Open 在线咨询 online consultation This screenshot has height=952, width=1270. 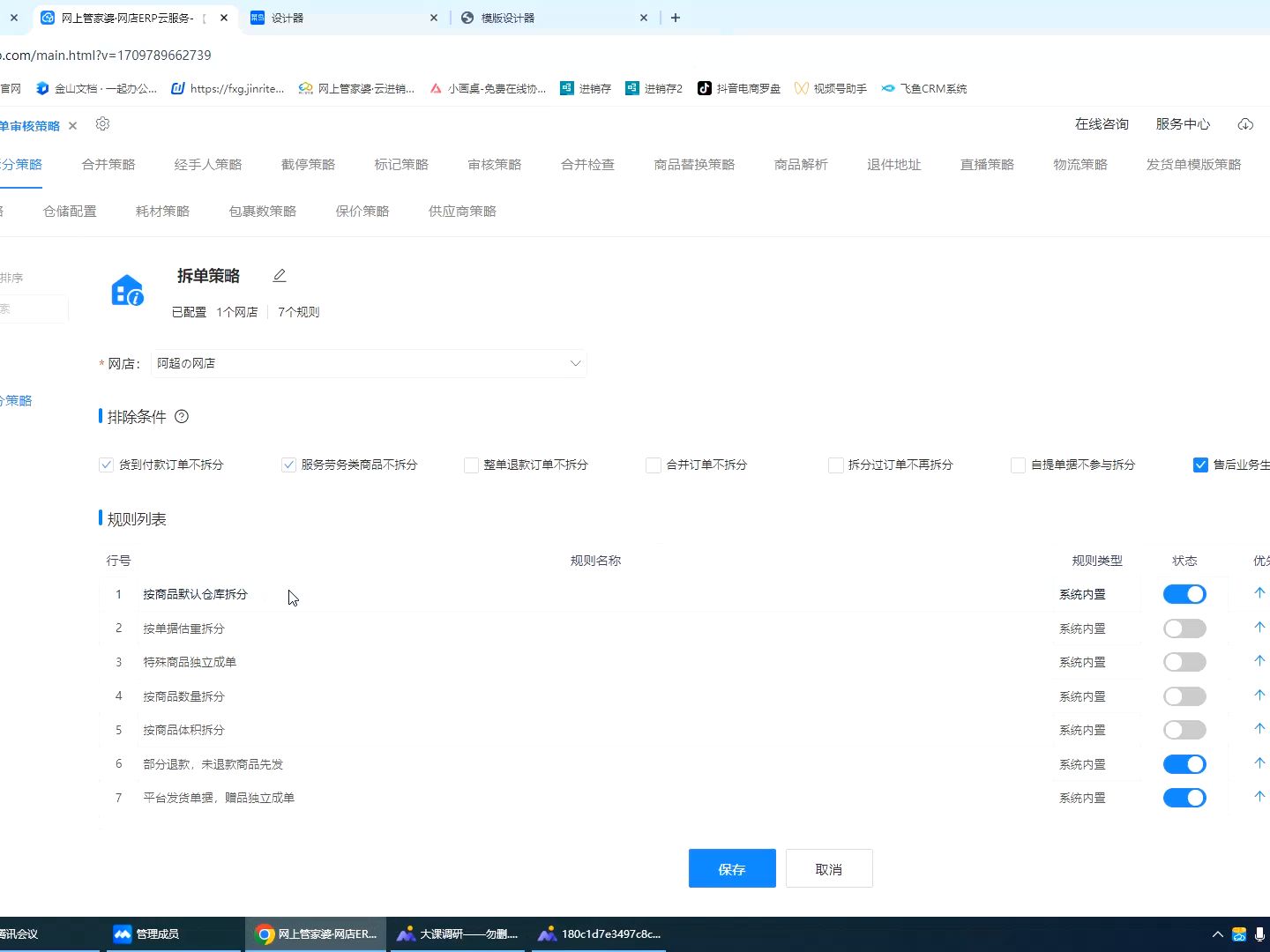1102,124
